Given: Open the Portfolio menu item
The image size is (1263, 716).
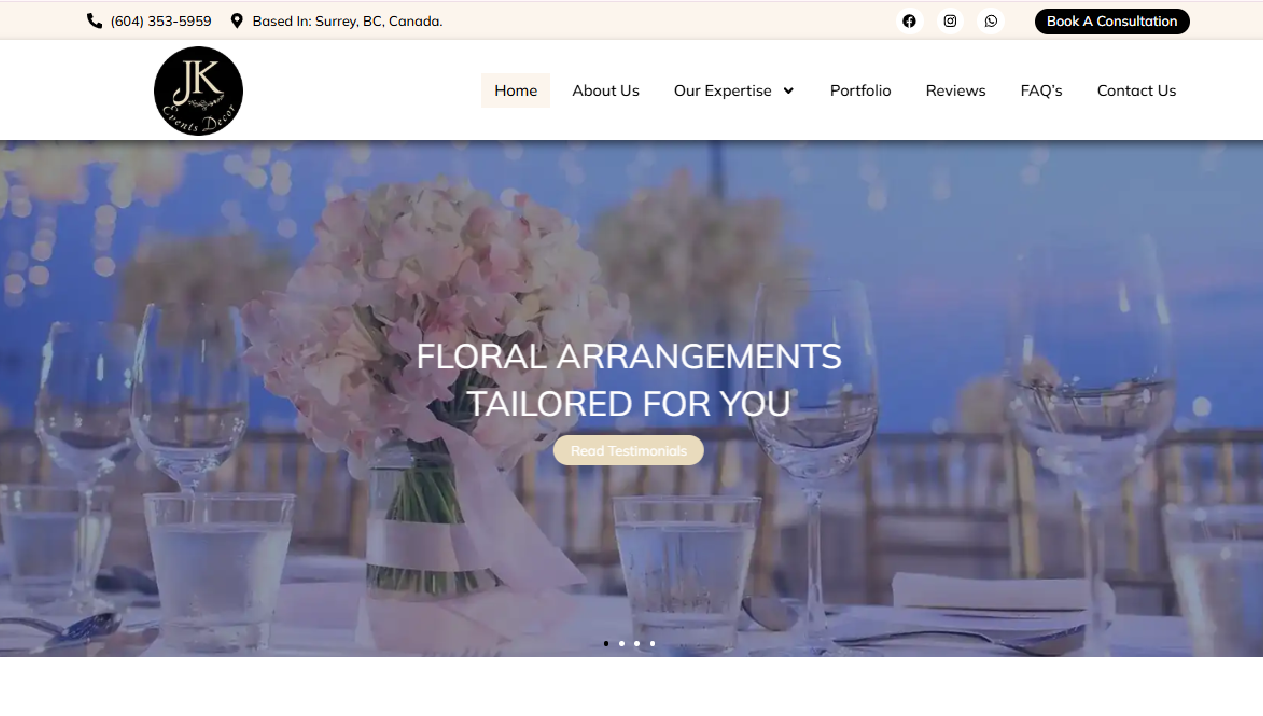Looking at the screenshot, I should [860, 91].
